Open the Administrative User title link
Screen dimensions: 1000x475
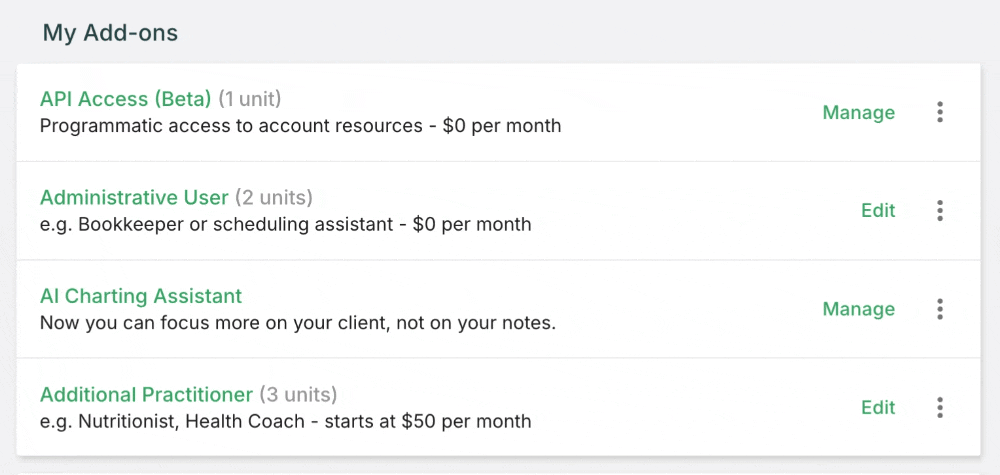[x=134, y=197]
